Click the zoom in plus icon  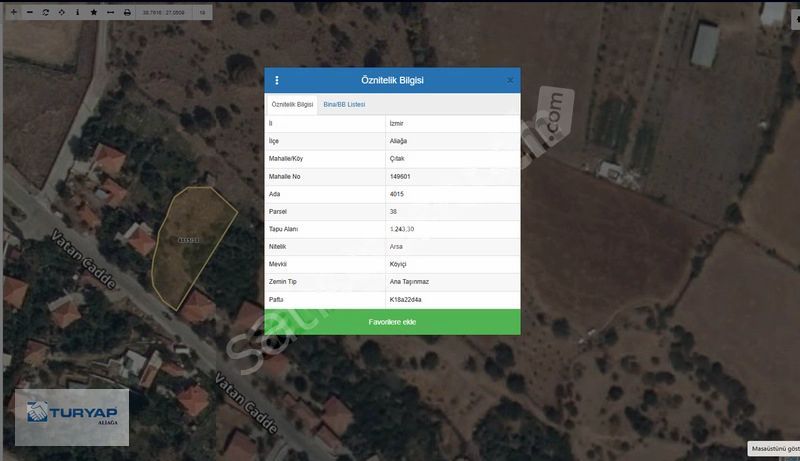14,12
